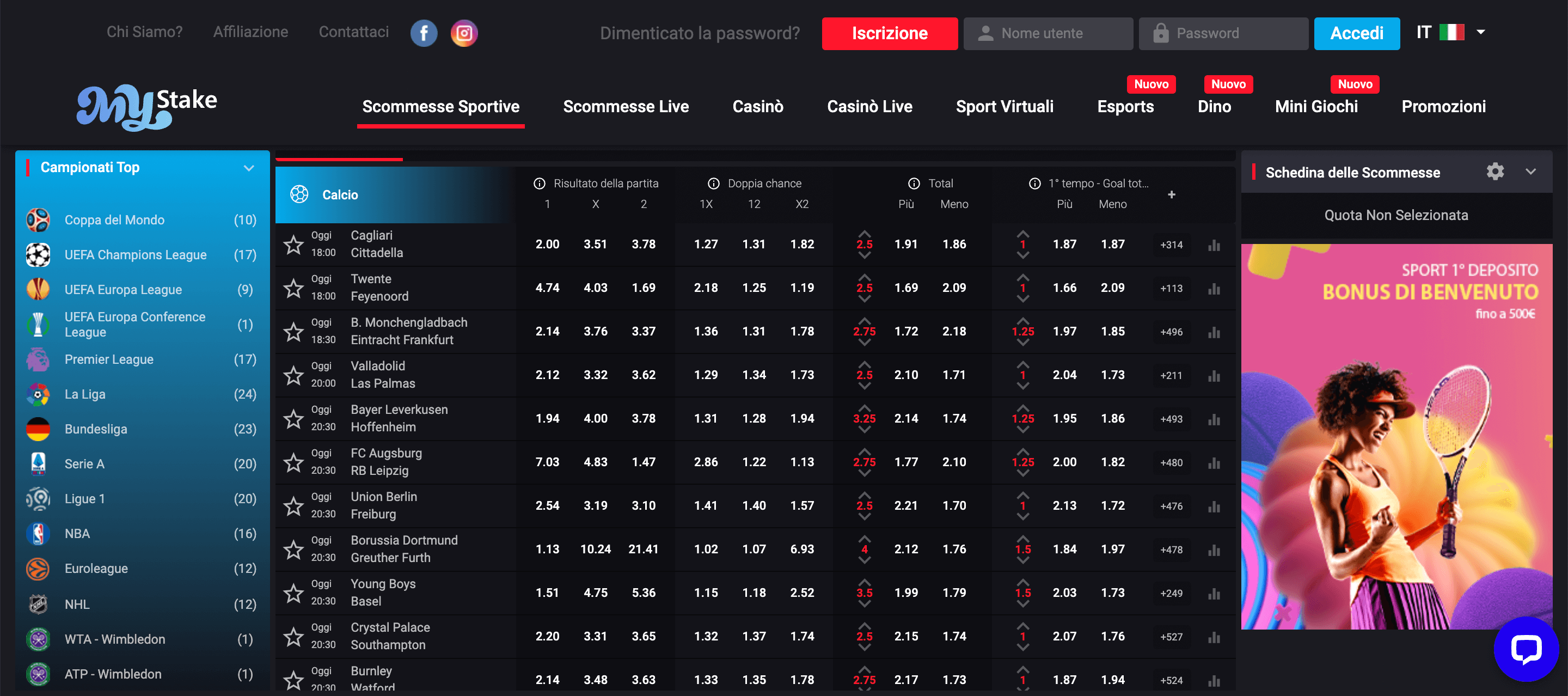Screen dimensions: 1568x696
Task: Open the UEFA Champions League icon
Action: click(38, 254)
